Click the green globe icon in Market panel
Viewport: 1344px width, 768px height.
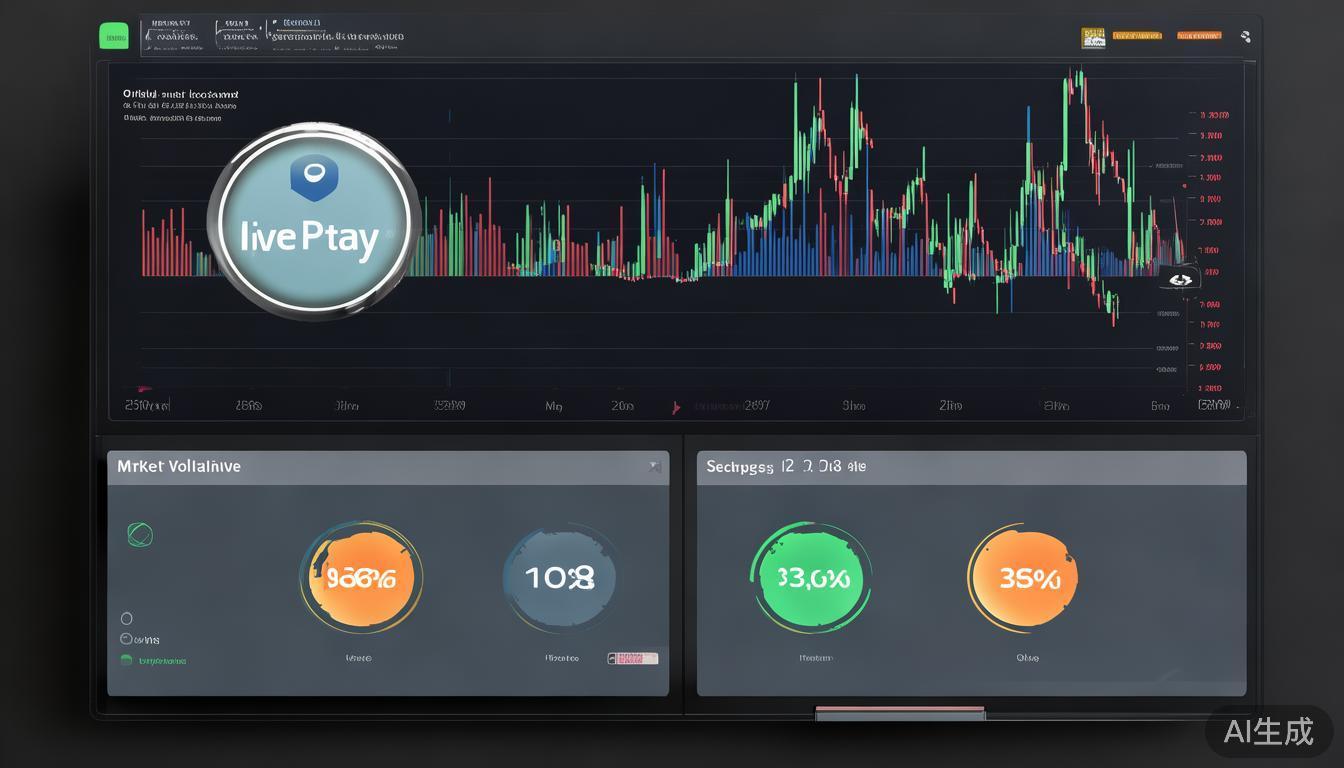click(x=140, y=534)
